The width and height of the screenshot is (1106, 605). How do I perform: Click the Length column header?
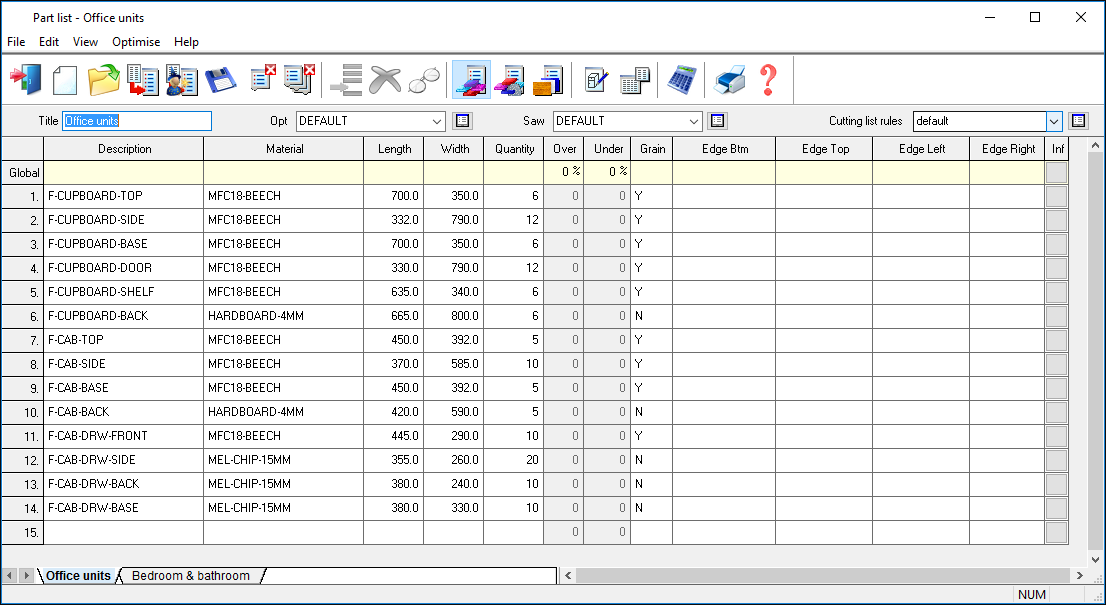[394, 149]
